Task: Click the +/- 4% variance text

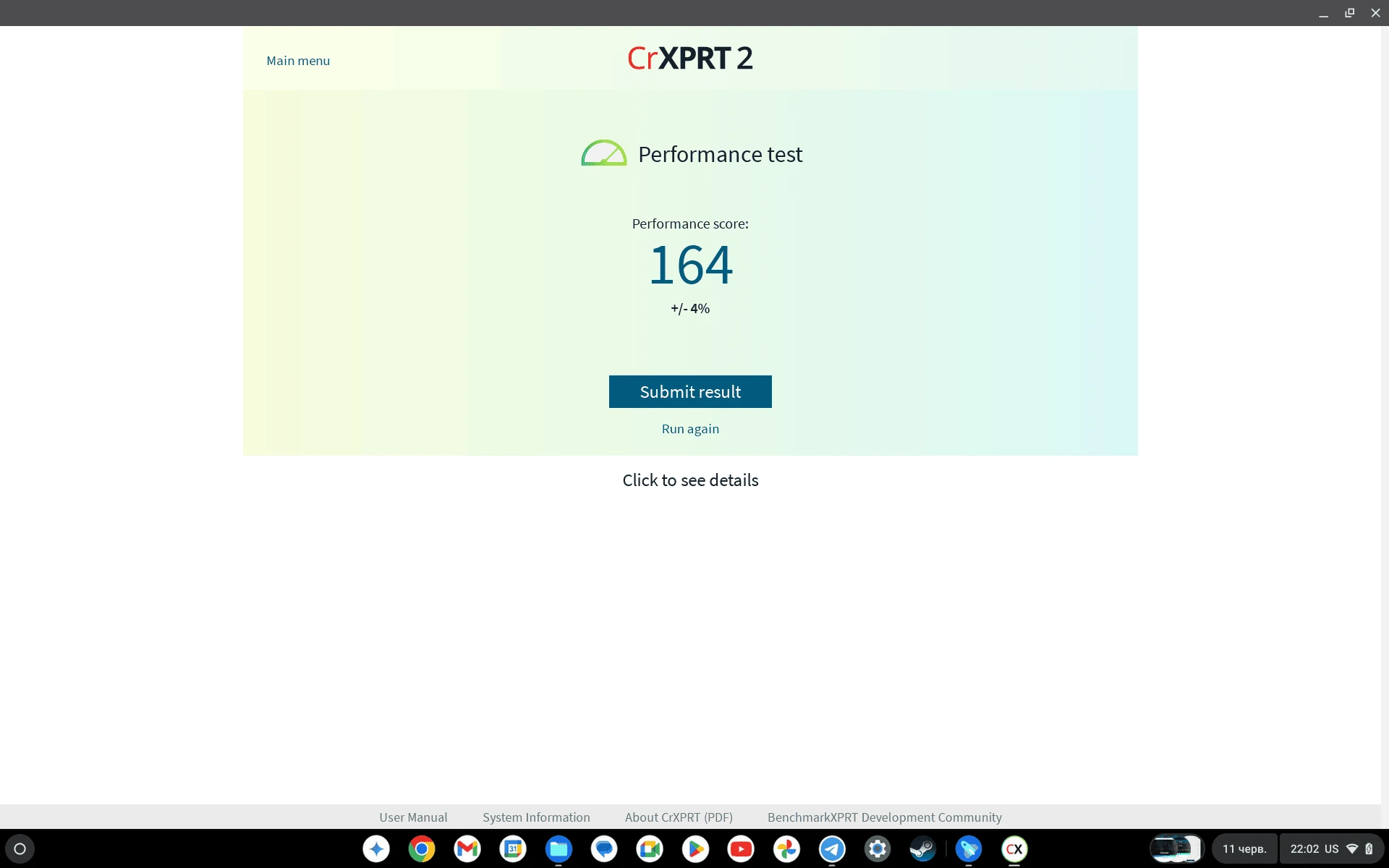Action: click(x=690, y=309)
